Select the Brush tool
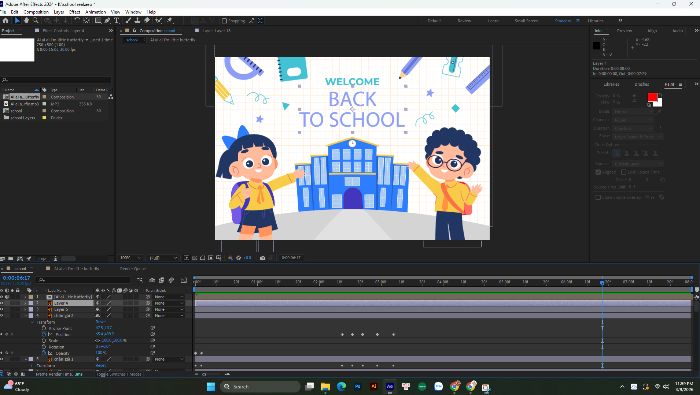The image size is (700, 395). tap(128, 21)
